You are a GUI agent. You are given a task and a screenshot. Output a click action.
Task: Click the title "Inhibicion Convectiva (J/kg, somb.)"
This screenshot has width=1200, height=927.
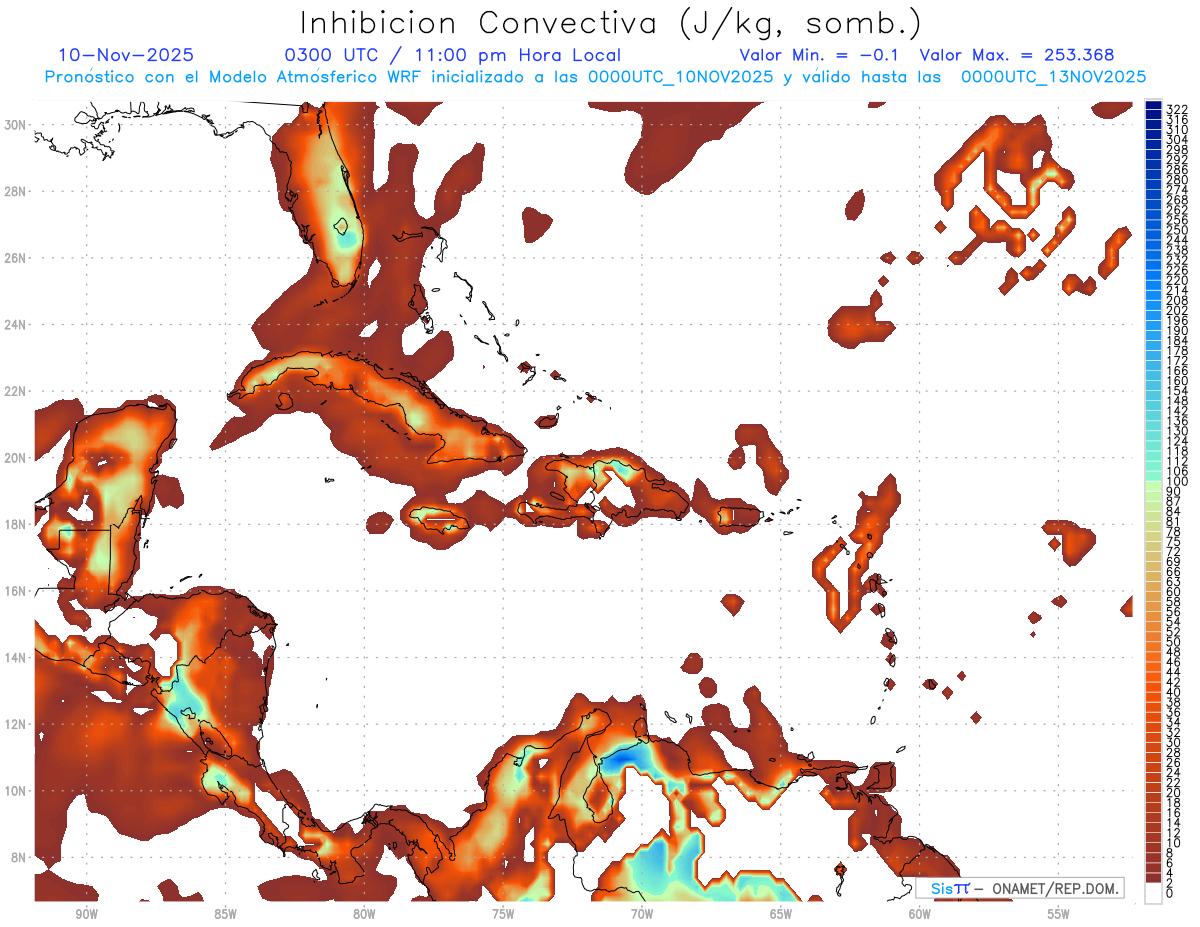coord(610,24)
